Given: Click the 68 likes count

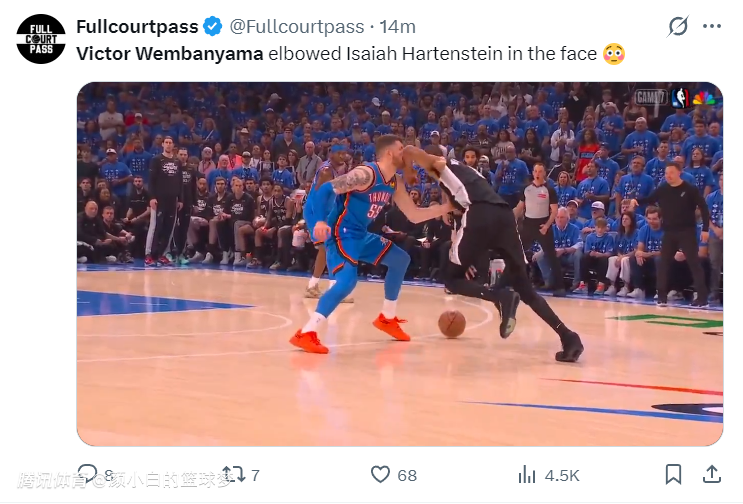Looking at the screenshot, I should point(407,475).
